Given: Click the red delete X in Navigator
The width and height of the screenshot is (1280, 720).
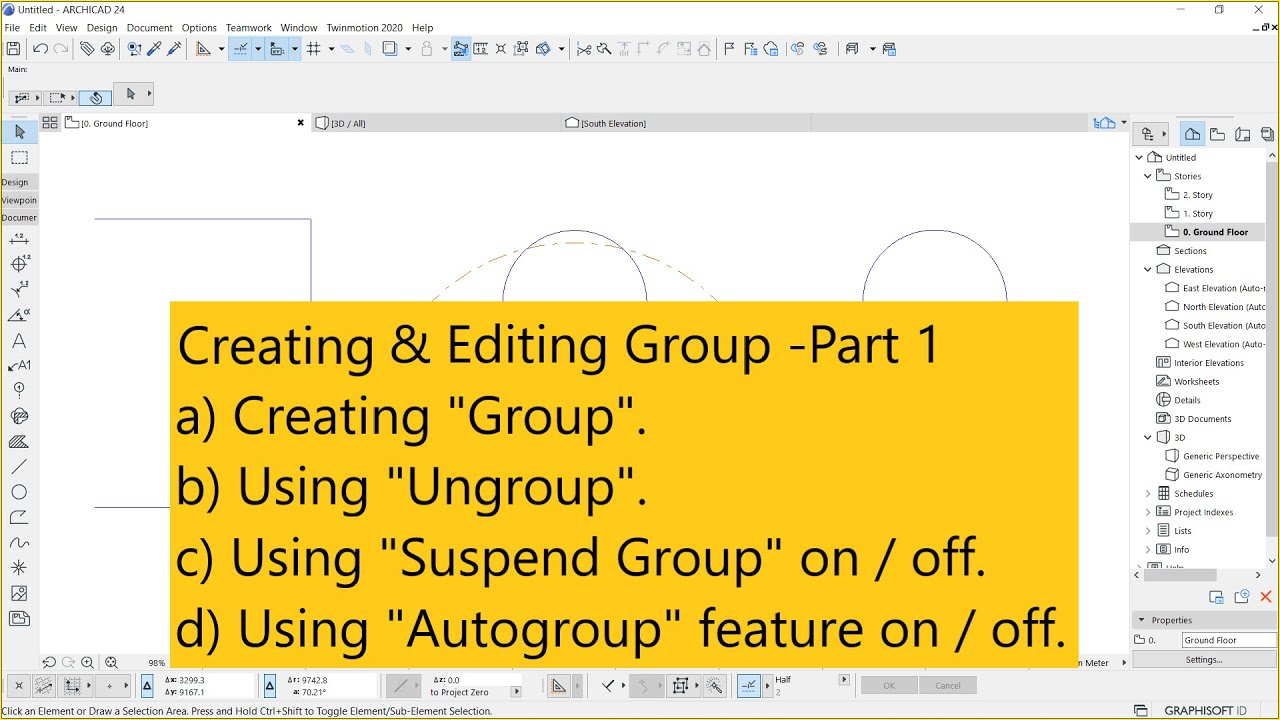Looking at the screenshot, I should tap(1266, 597).
